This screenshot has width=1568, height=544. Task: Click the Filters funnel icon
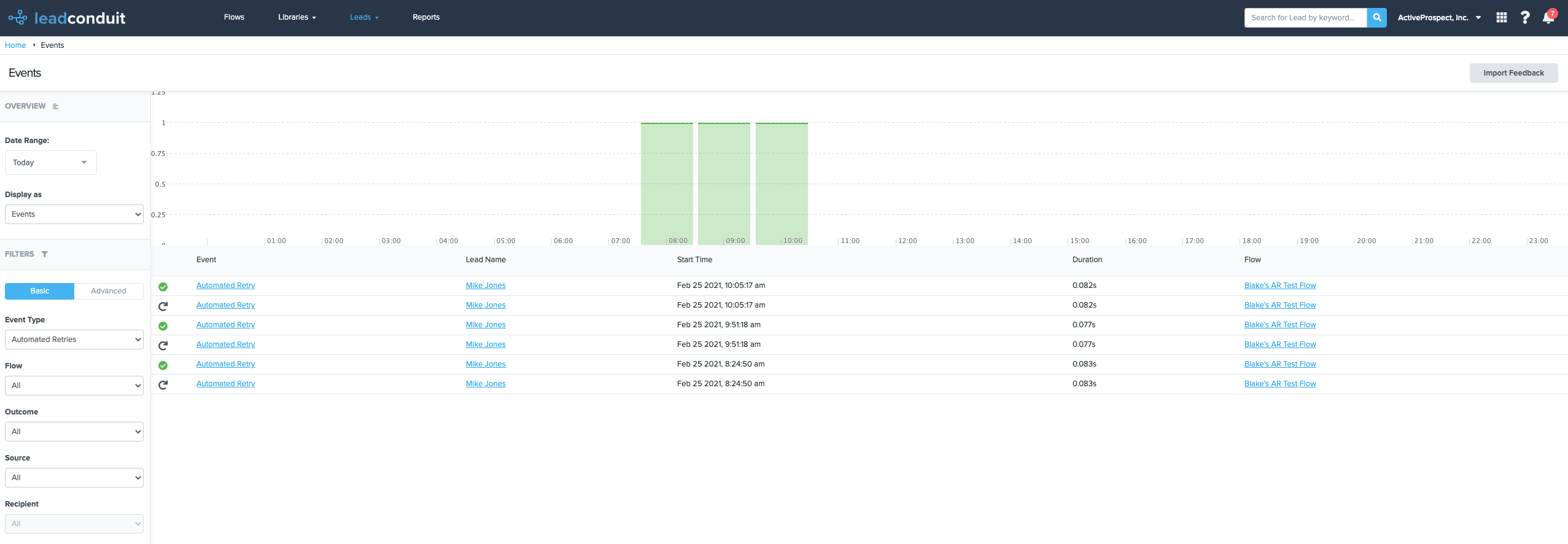point(44,254)
